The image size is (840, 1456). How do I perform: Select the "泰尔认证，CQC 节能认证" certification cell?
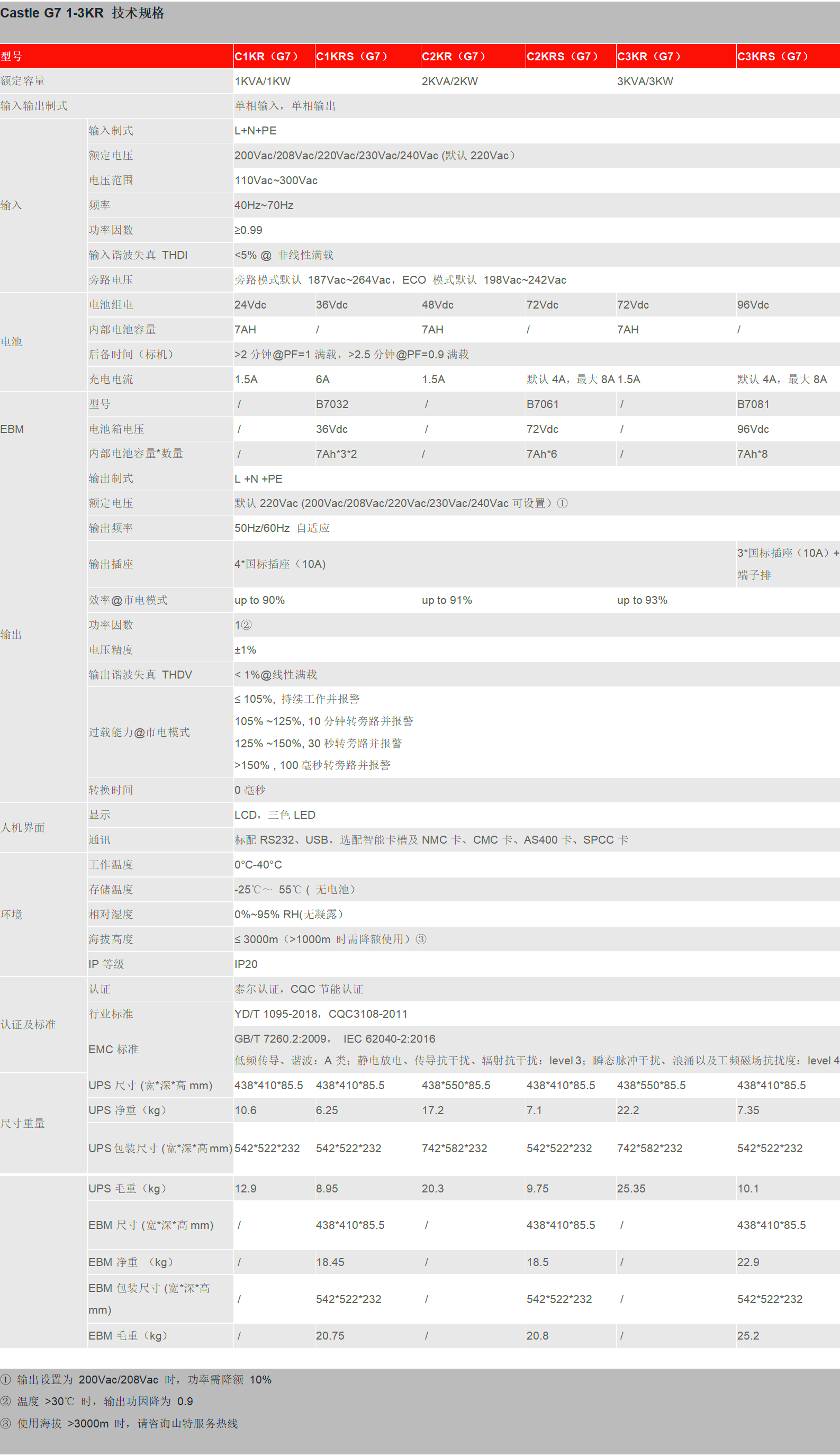[x=299, y=989]
